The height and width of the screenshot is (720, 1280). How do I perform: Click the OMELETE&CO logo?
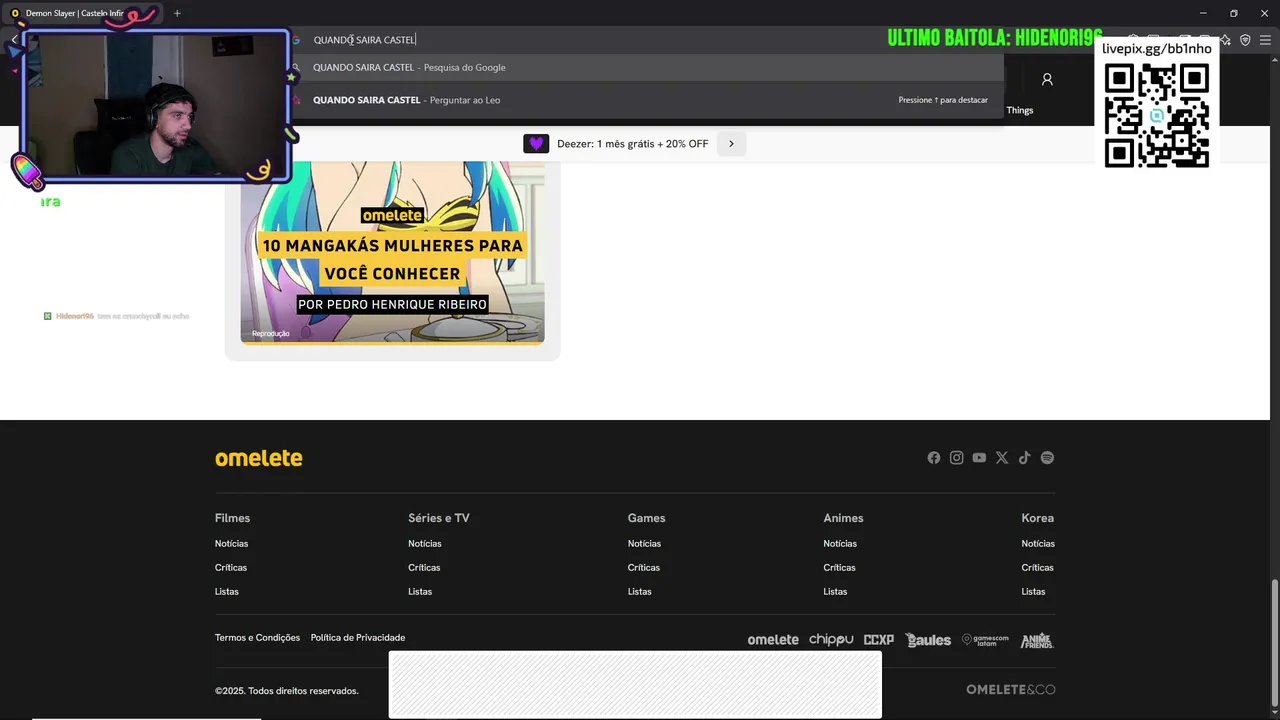click(1010, 689)
